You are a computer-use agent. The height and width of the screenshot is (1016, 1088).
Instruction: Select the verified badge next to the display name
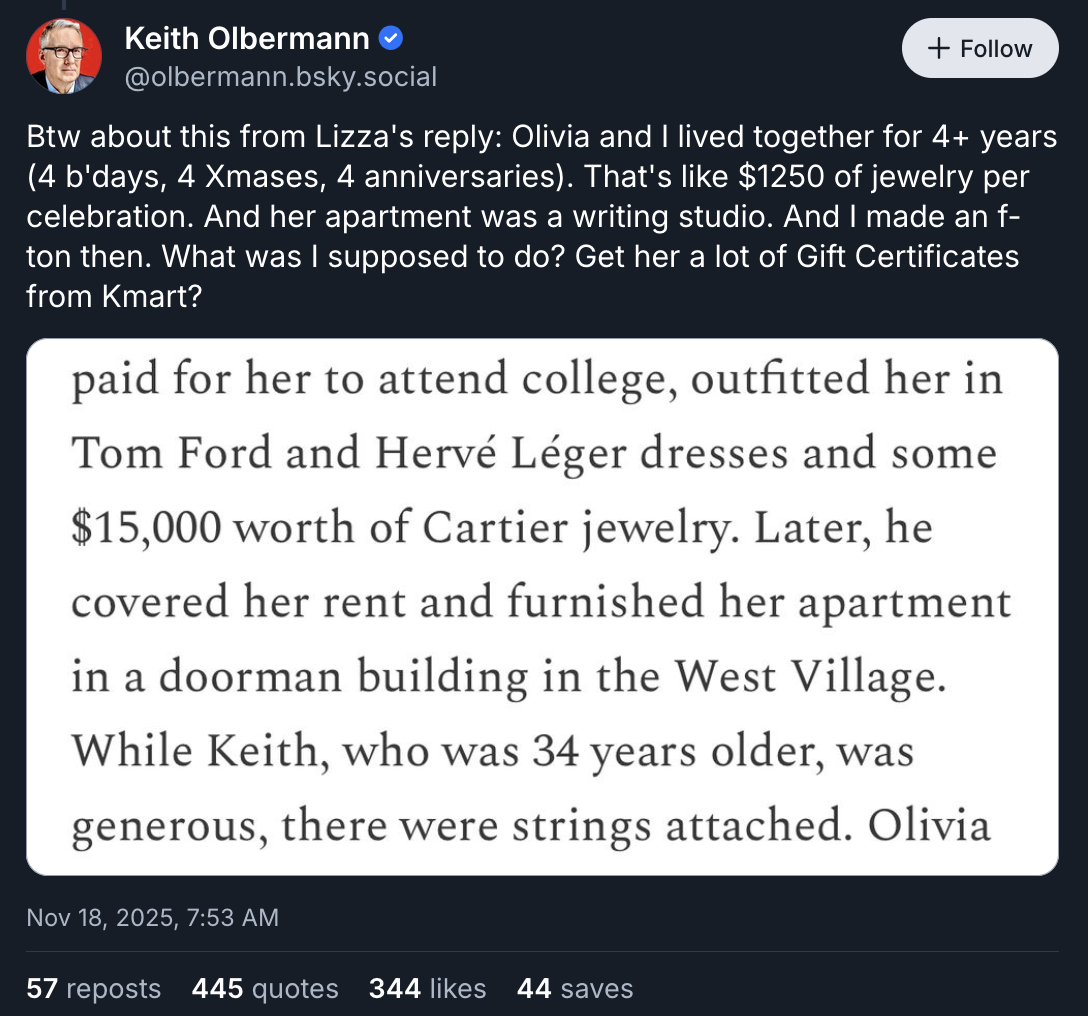(x=391, y=37)
